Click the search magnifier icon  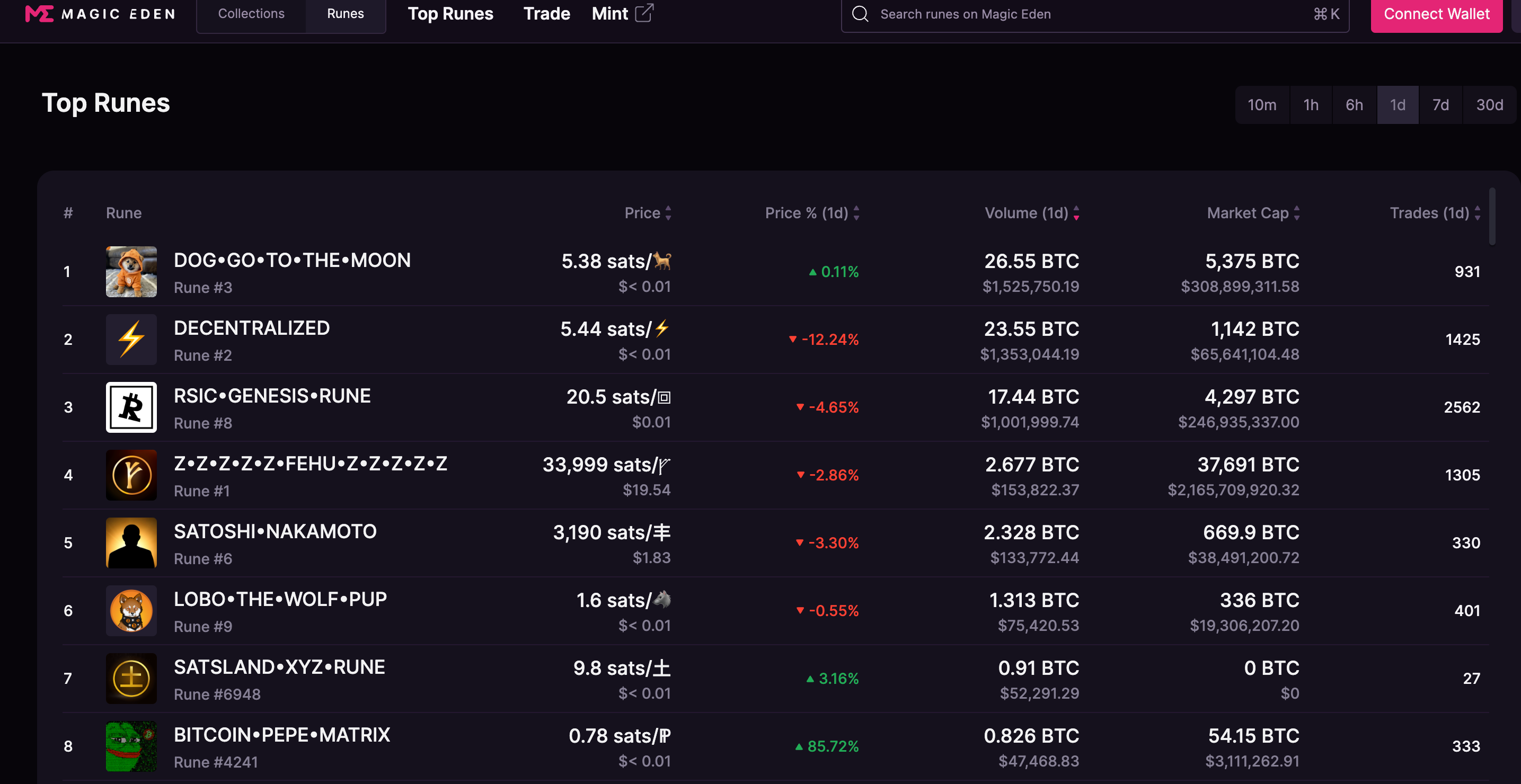tap(860, 14)
